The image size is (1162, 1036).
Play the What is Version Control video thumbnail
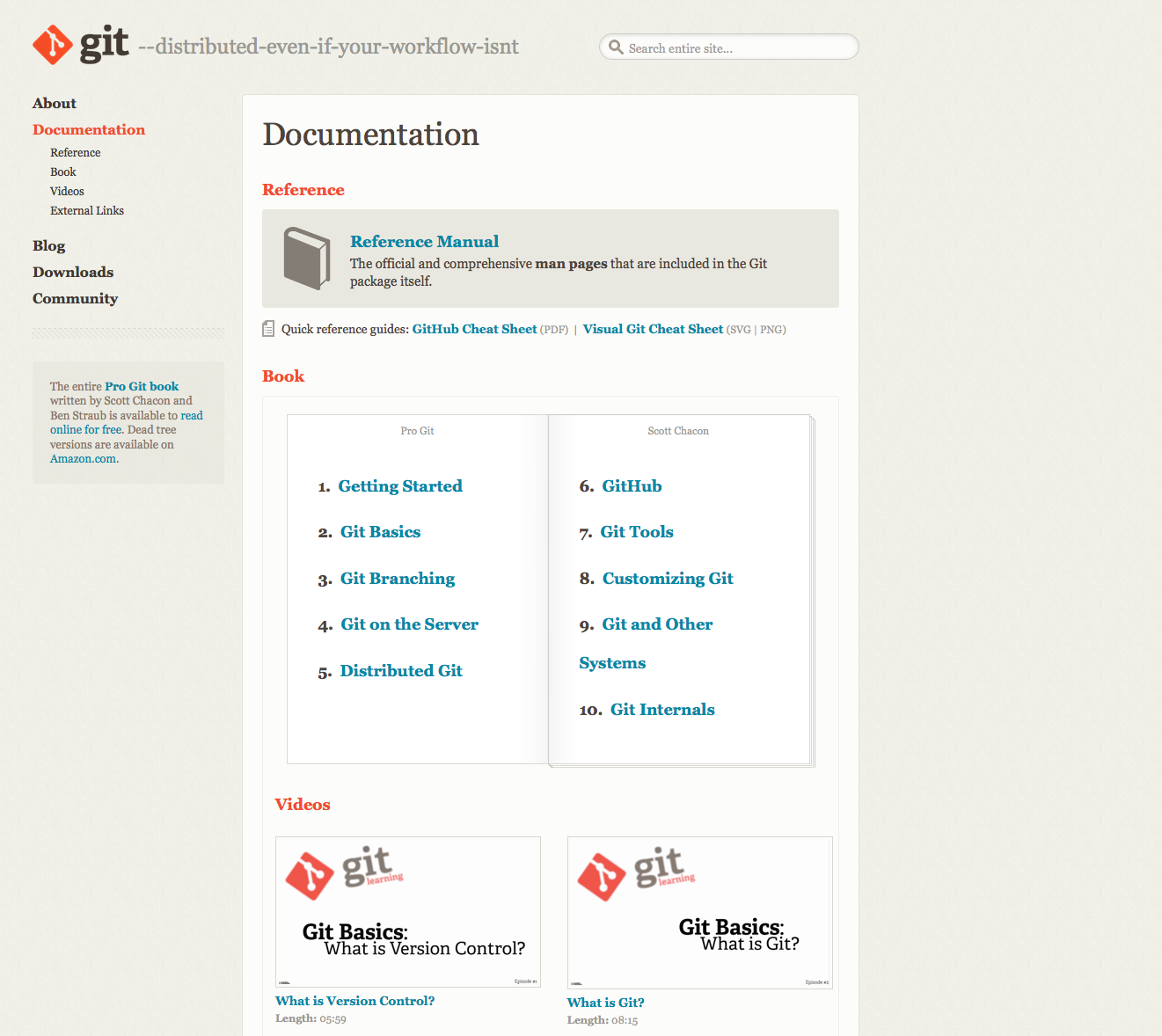408,912
